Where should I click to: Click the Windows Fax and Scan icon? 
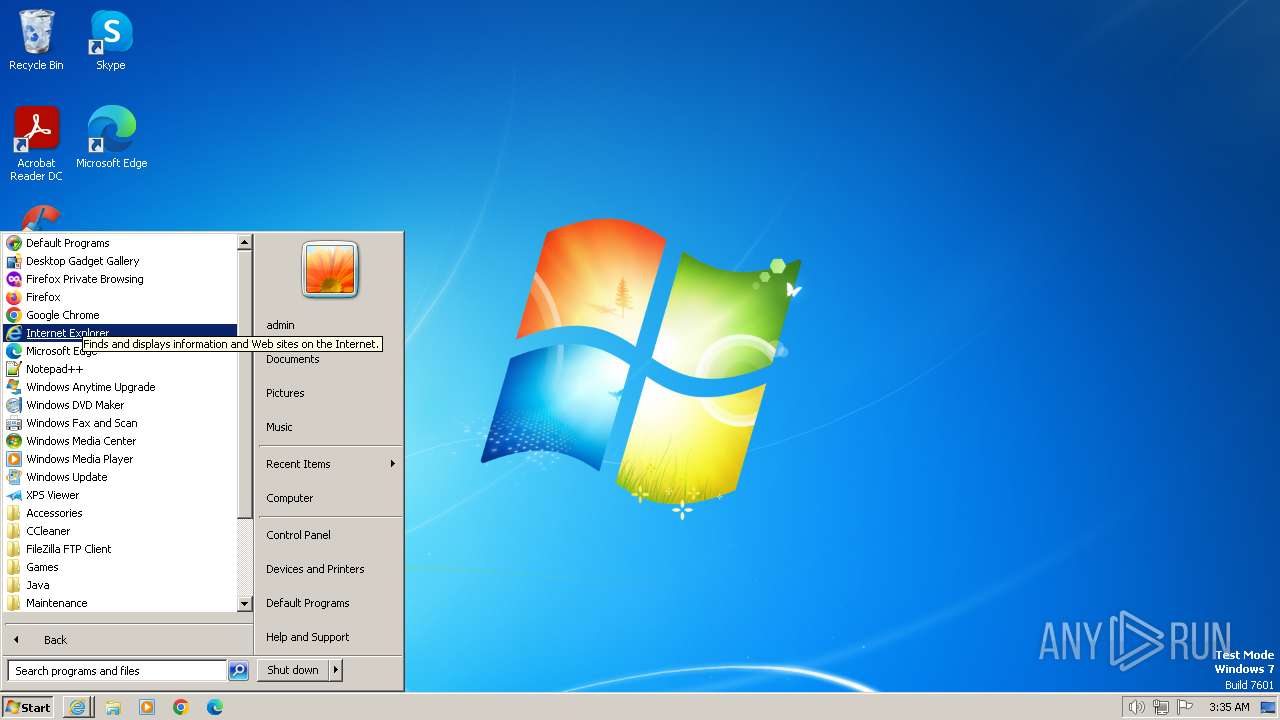pyautogui.click(x=14, y=423)
